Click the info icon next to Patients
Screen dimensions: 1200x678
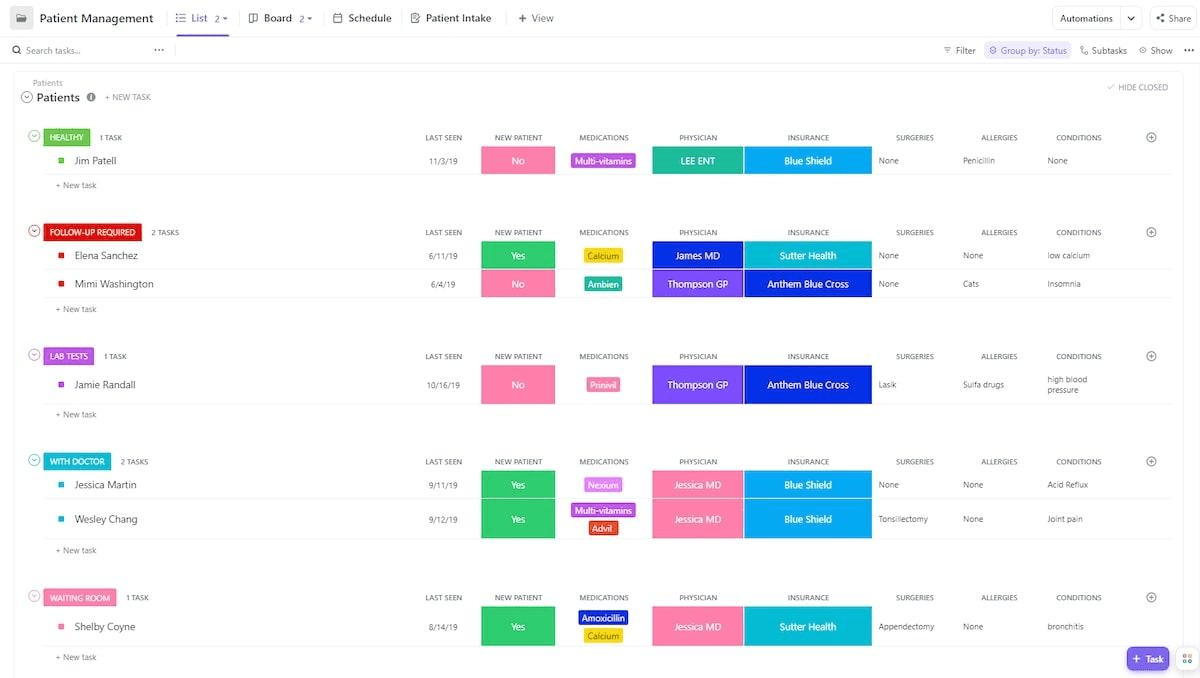point(91,97)
